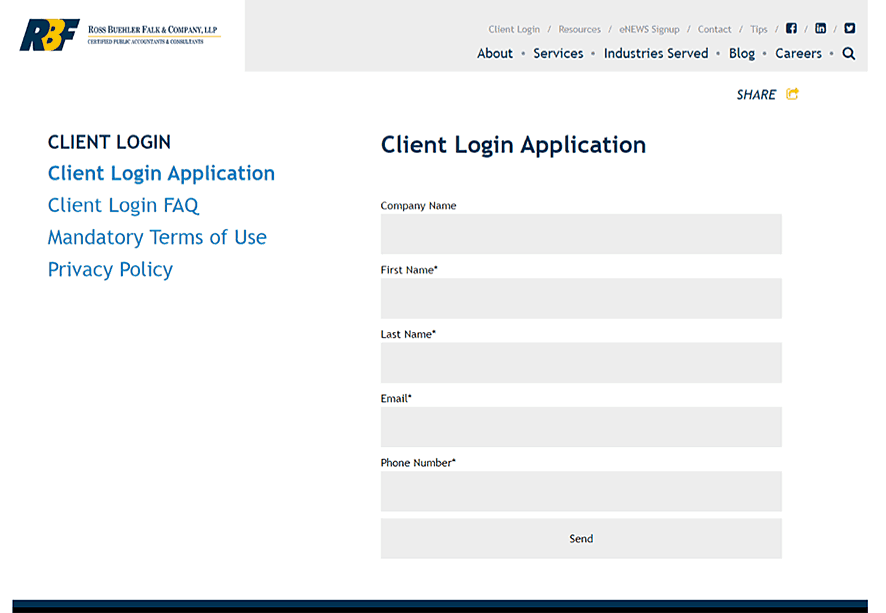Submit the form with the Send button

click(x=581, y=538)
